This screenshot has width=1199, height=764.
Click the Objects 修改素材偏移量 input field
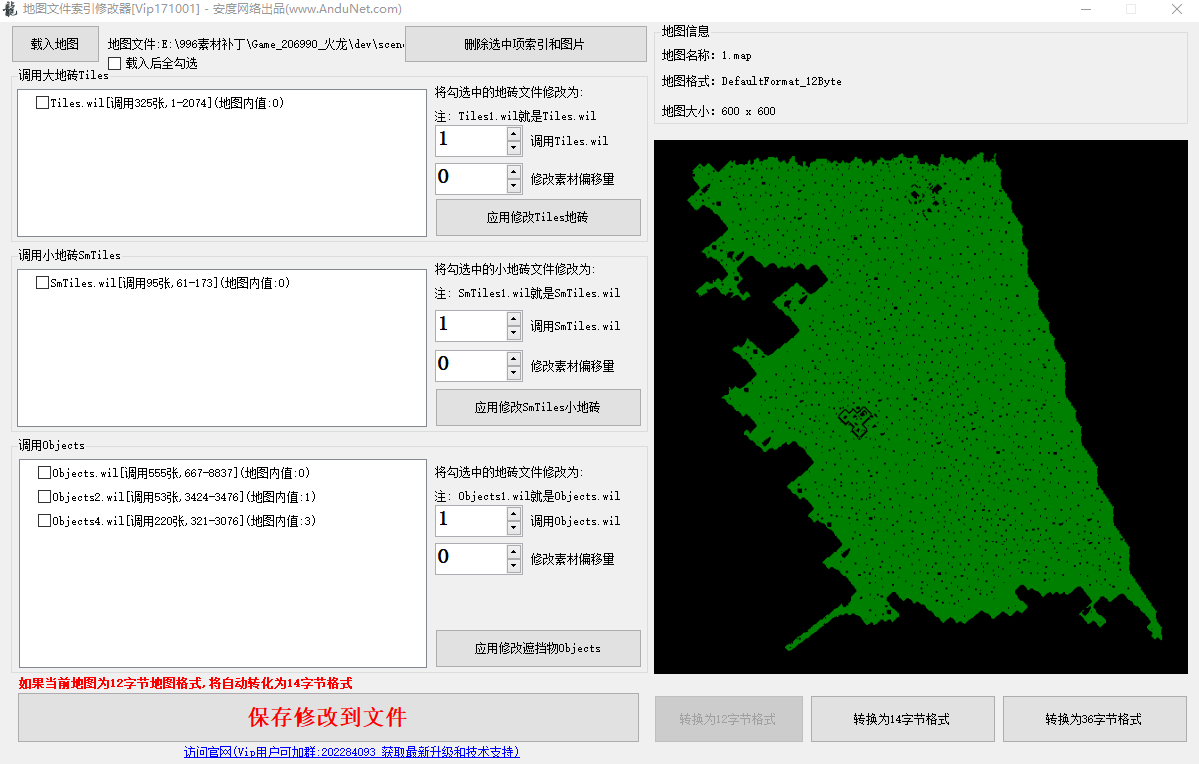470,558
